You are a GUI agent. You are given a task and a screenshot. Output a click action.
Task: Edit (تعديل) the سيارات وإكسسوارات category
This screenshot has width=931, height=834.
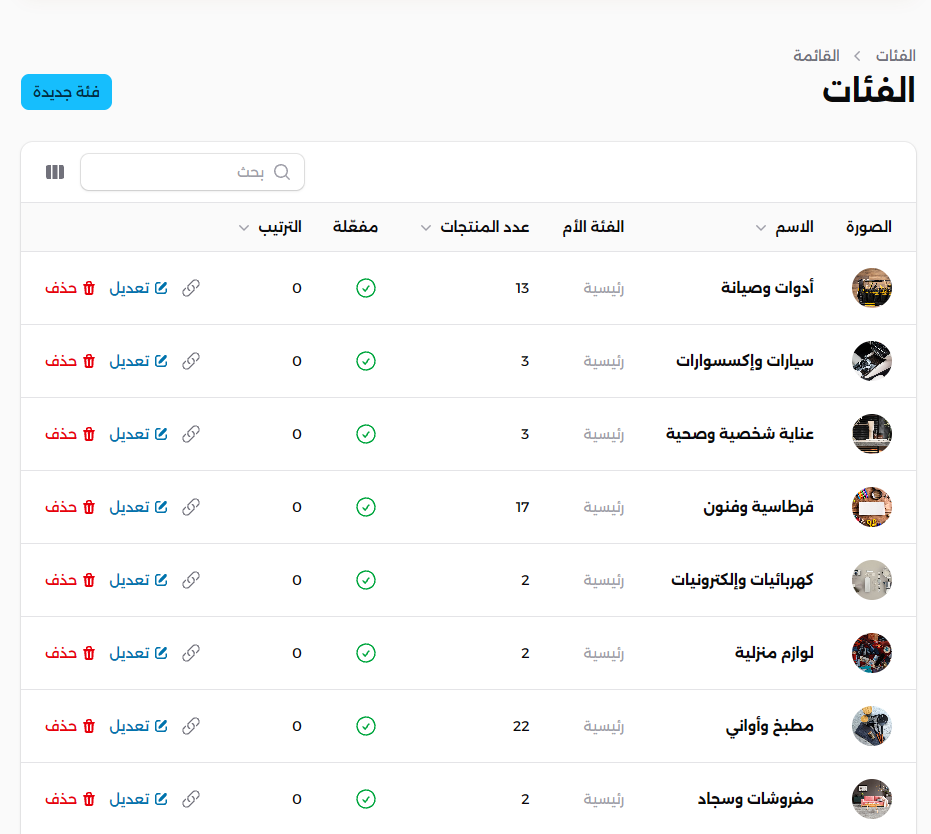138,361
